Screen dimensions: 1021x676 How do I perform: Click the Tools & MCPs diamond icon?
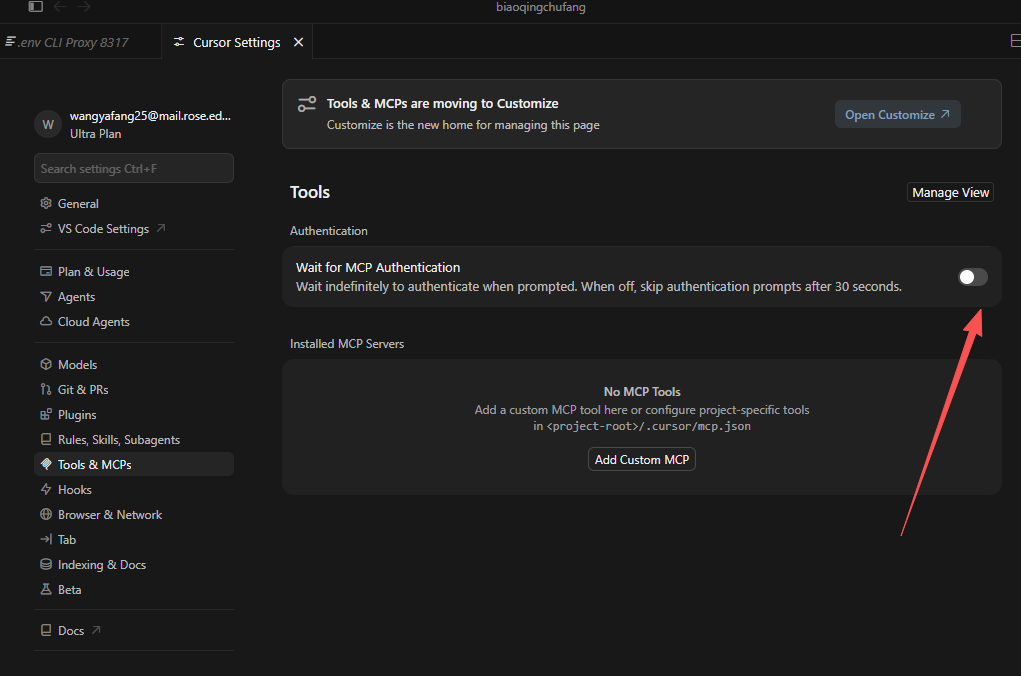point(46,464)
